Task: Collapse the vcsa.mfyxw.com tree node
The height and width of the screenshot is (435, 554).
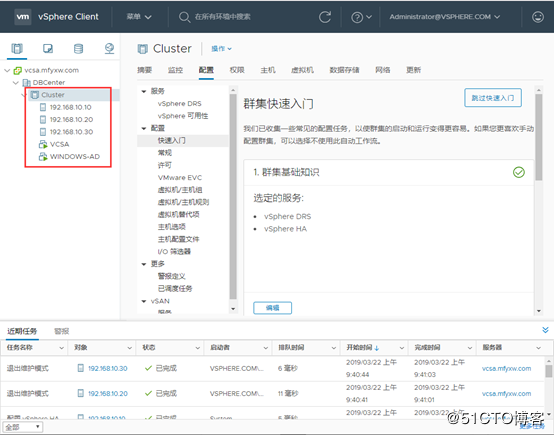Action: tap(7, 70)
